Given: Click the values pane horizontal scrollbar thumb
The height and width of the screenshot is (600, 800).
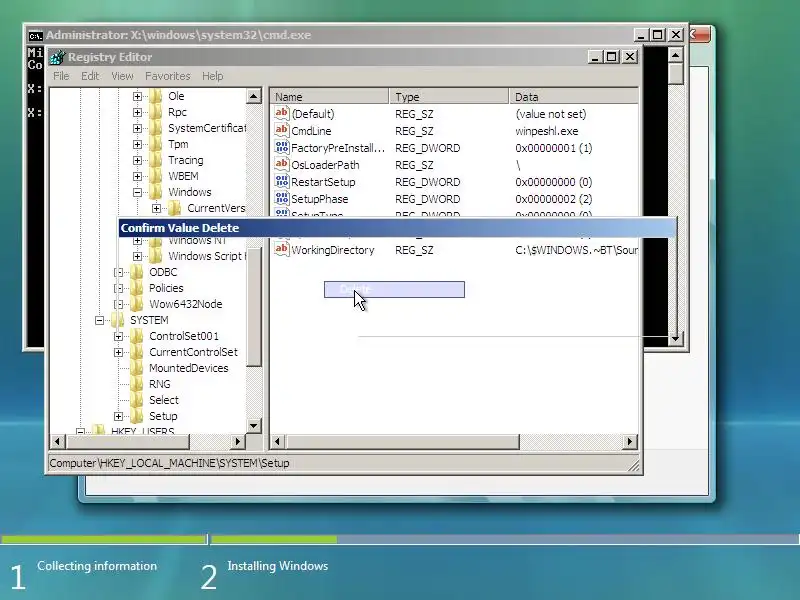Looking at the screenshot, I should click(403, 442).
